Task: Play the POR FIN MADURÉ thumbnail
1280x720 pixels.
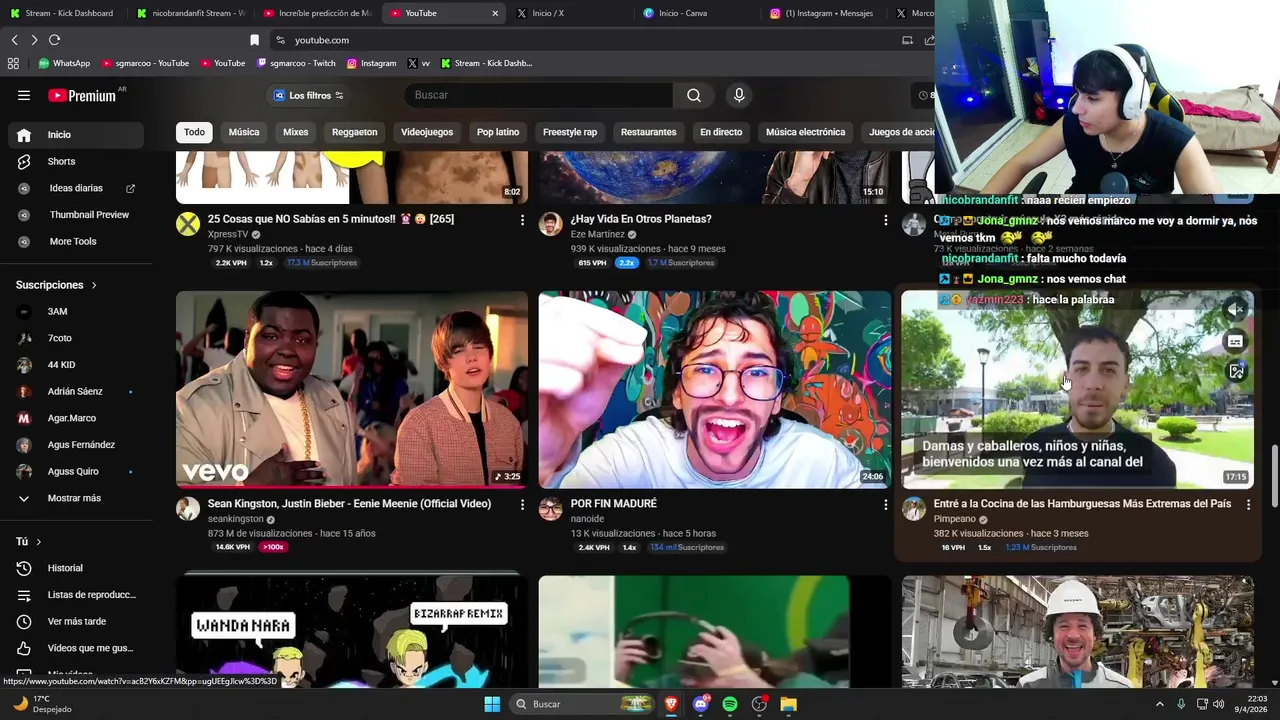Action: (714, 389)
